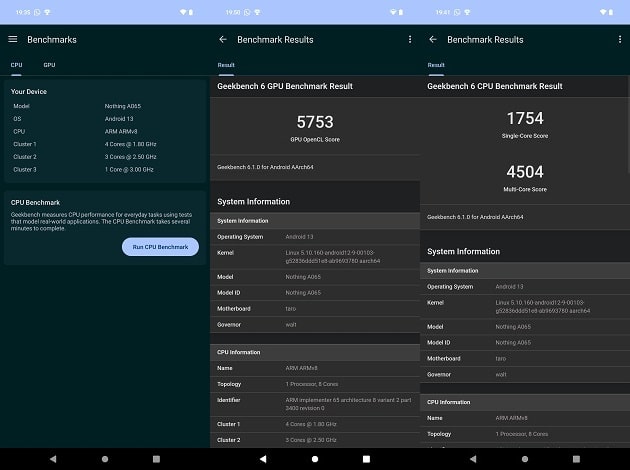Image resolution: width=630 pixels, height=470 pixels.
Task: Tap Android home button on left phone
Action: point(105,459)
